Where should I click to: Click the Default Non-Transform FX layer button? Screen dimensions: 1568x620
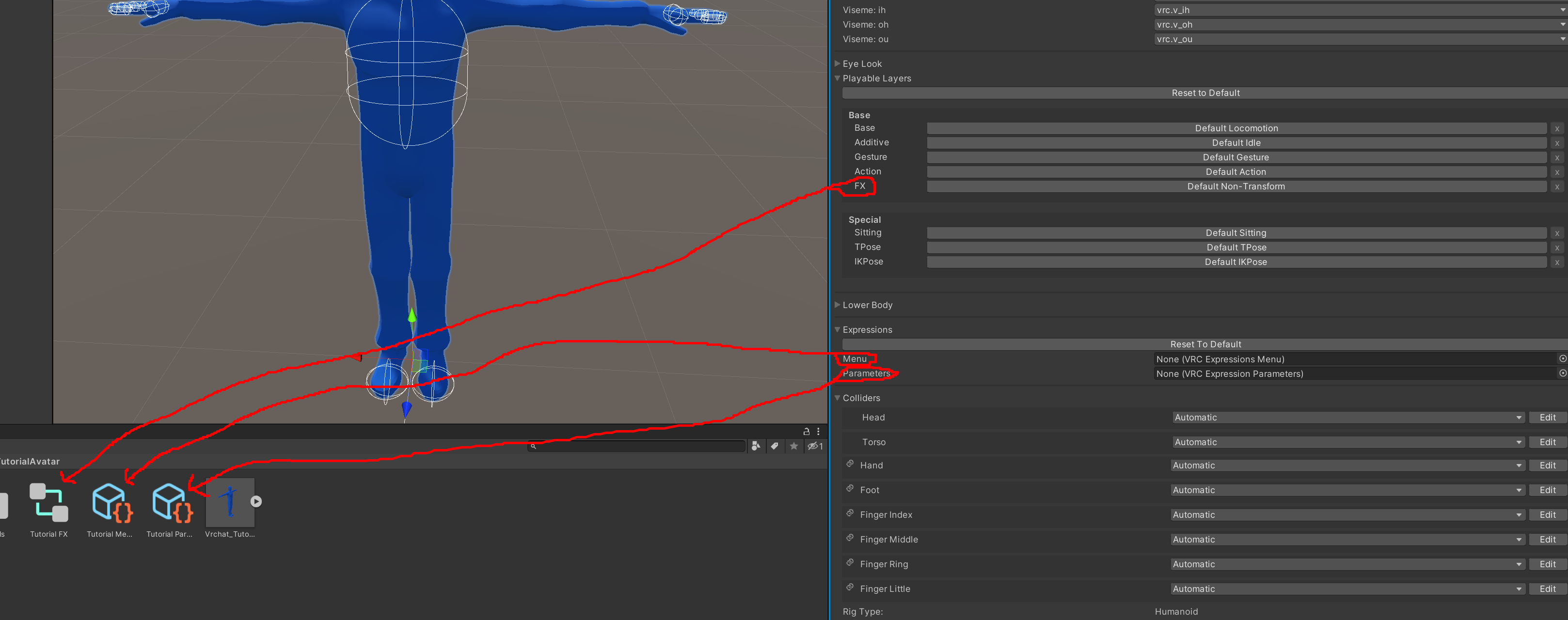click(x=1235, y=186)
